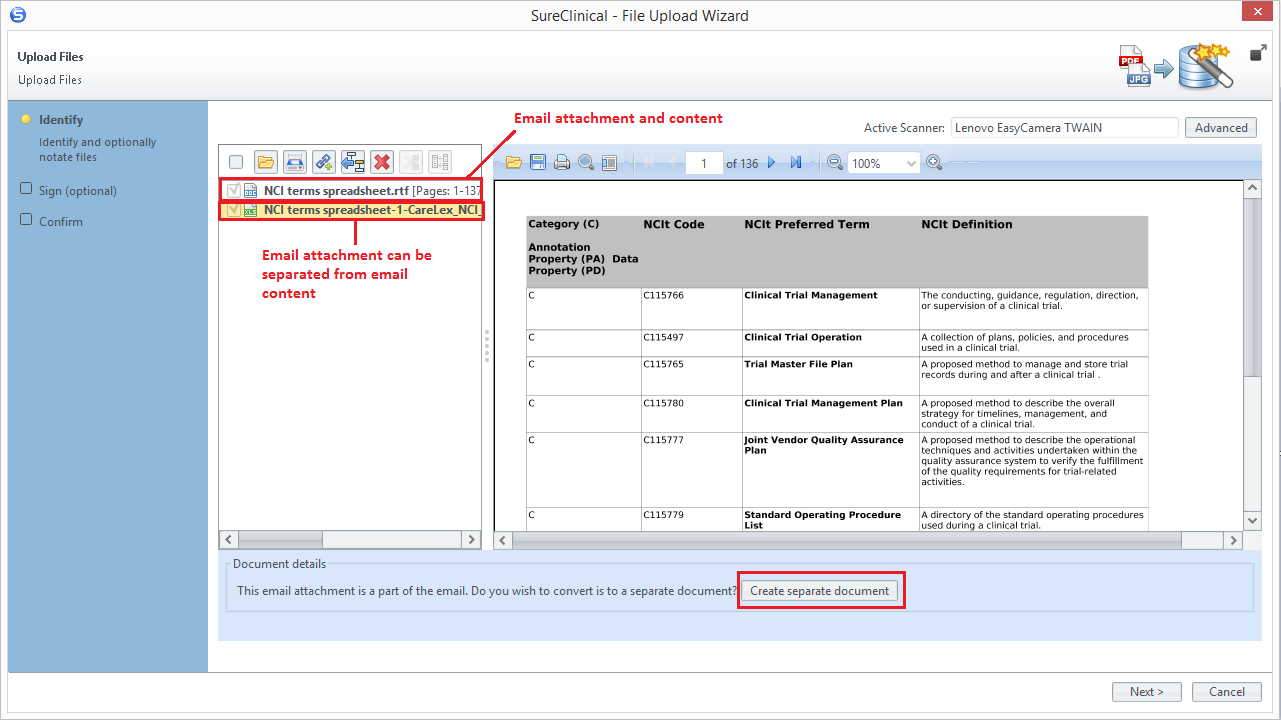
Task: Click the Create separate document button
Action: (820, 591)
